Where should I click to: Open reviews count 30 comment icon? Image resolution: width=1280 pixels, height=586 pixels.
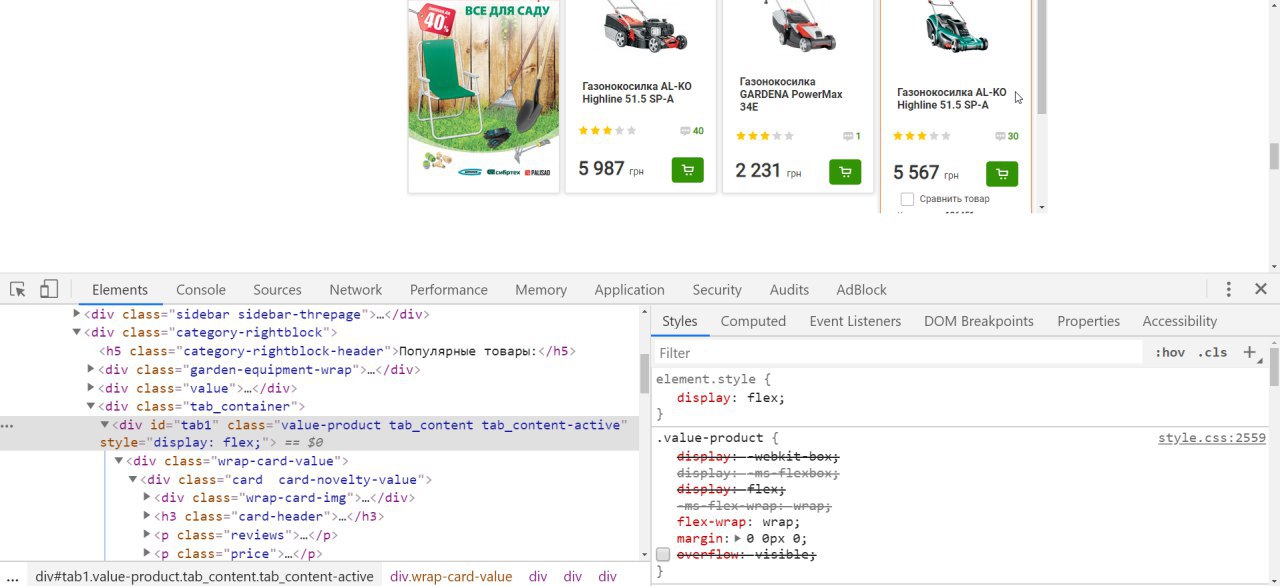[1000, 136]
